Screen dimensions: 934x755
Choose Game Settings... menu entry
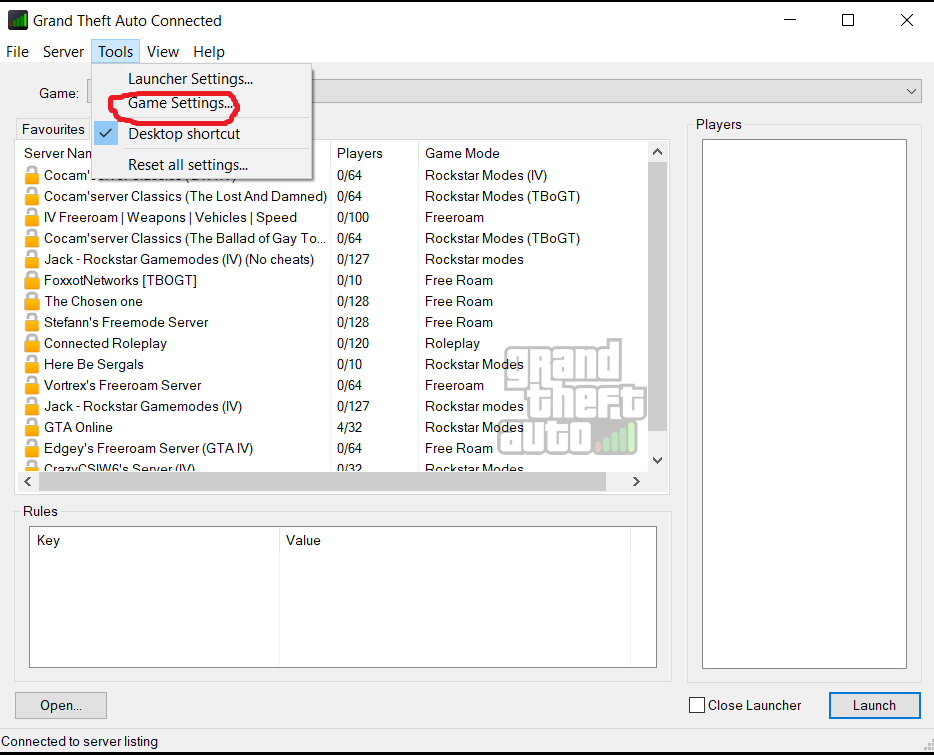click(x=202, y=103)
